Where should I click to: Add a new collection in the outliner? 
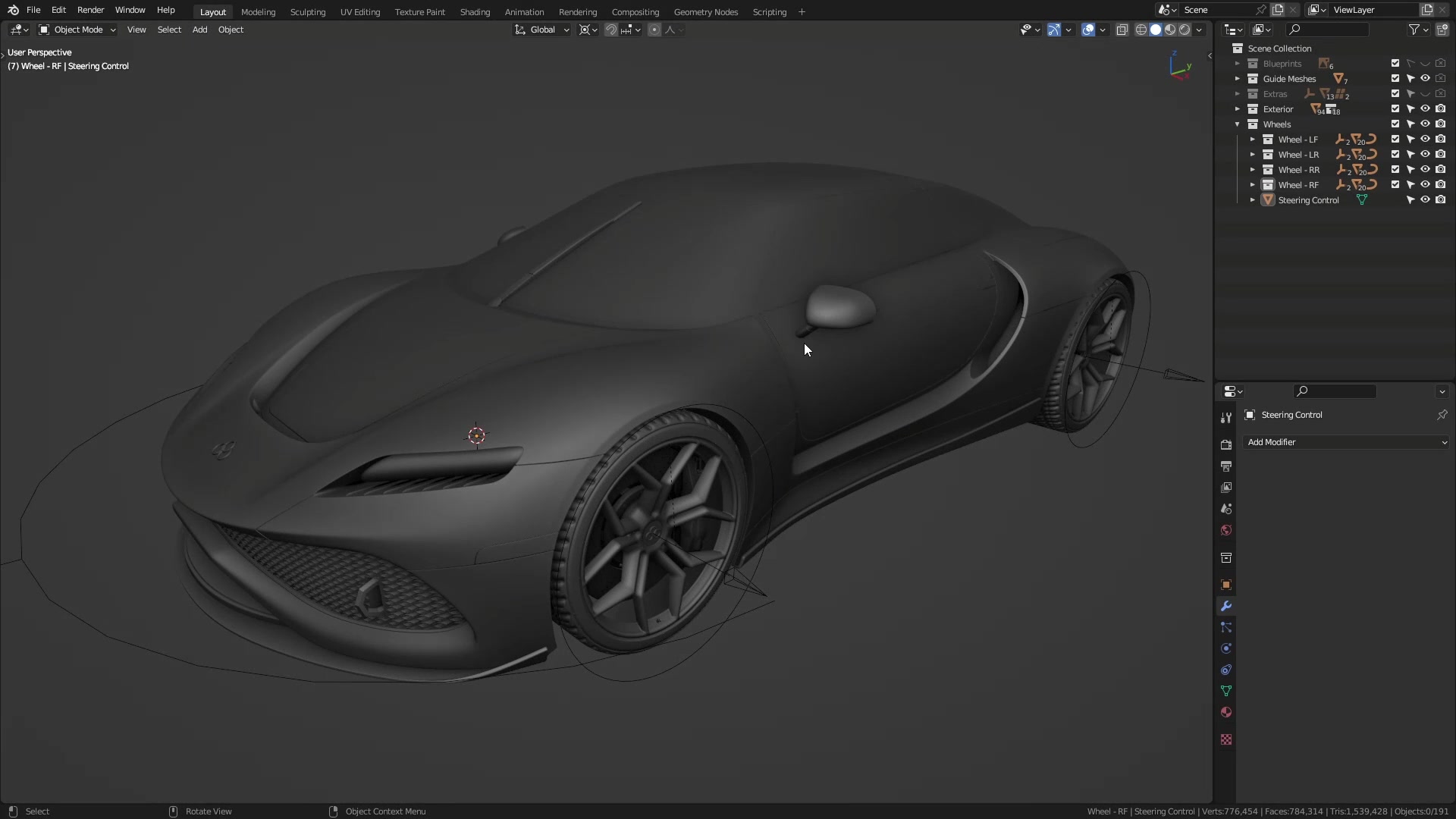pyautogui.click(x=1442, y=30)
